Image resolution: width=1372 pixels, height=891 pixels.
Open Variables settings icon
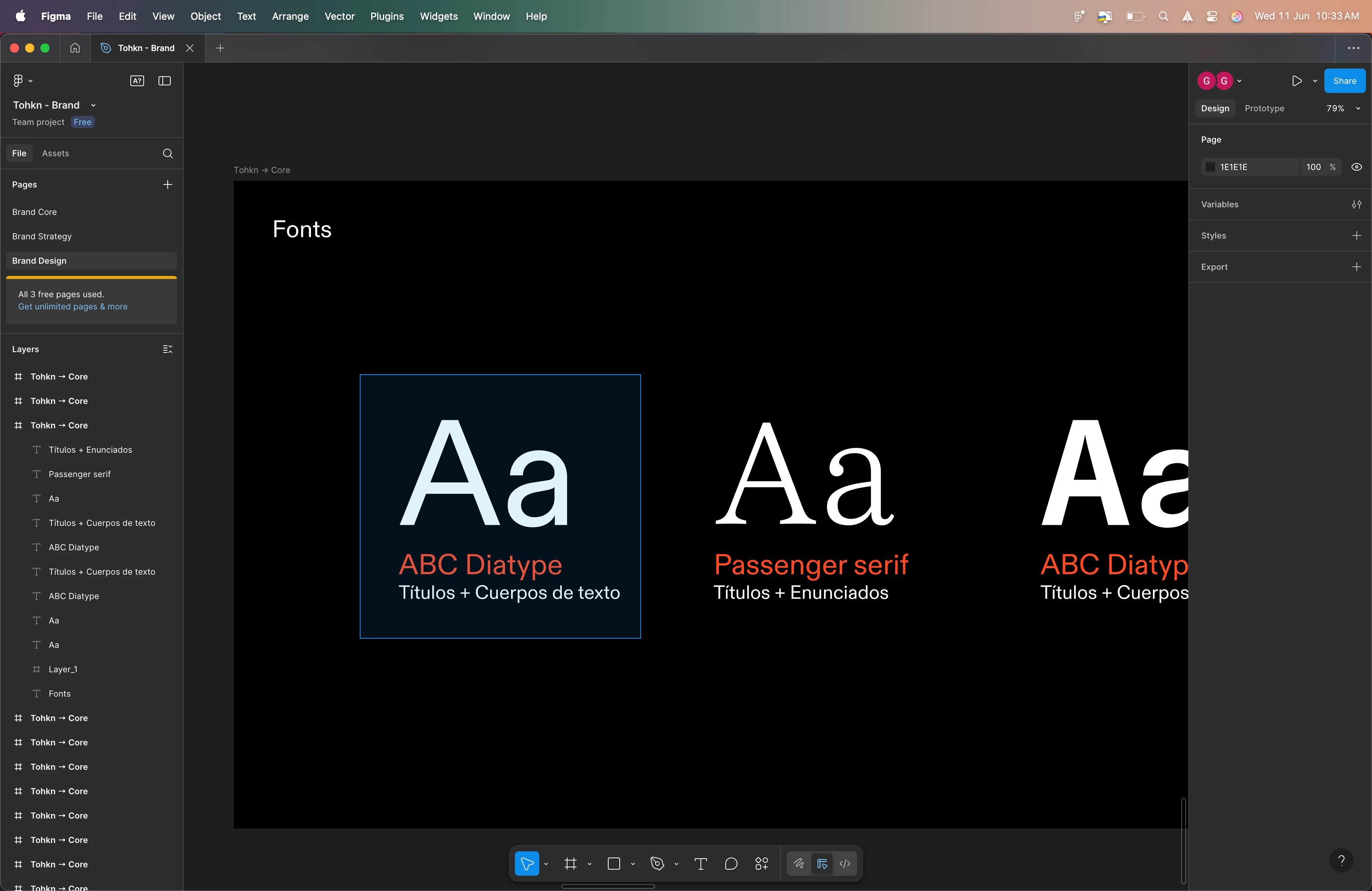(1356, 204)
